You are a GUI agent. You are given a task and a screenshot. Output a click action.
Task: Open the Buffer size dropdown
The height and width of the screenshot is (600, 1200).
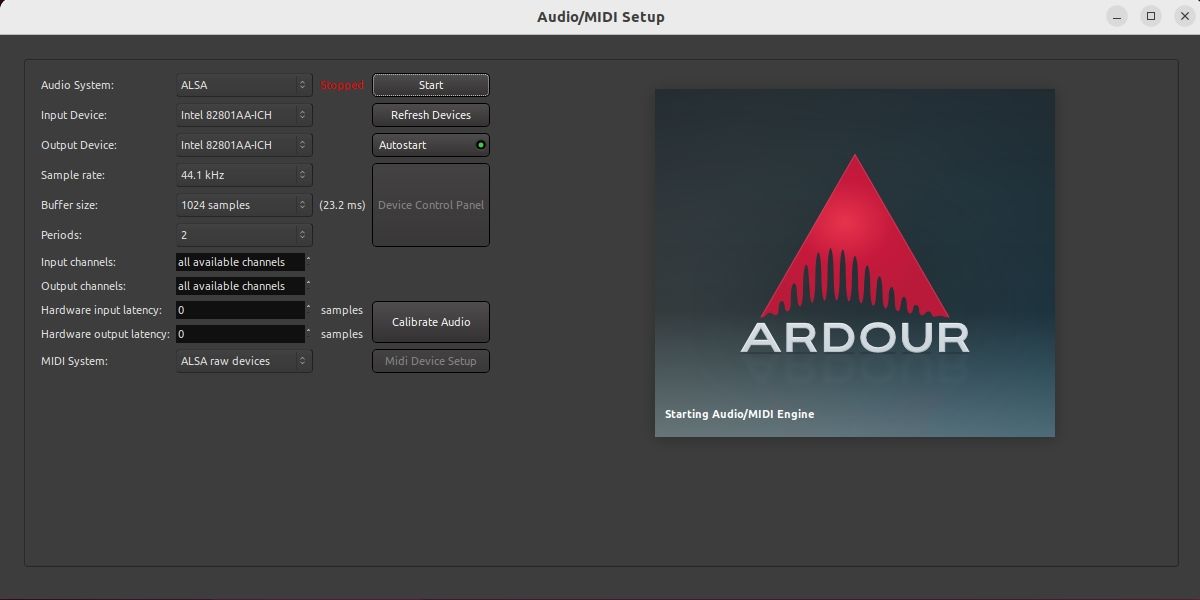[243, 205]
